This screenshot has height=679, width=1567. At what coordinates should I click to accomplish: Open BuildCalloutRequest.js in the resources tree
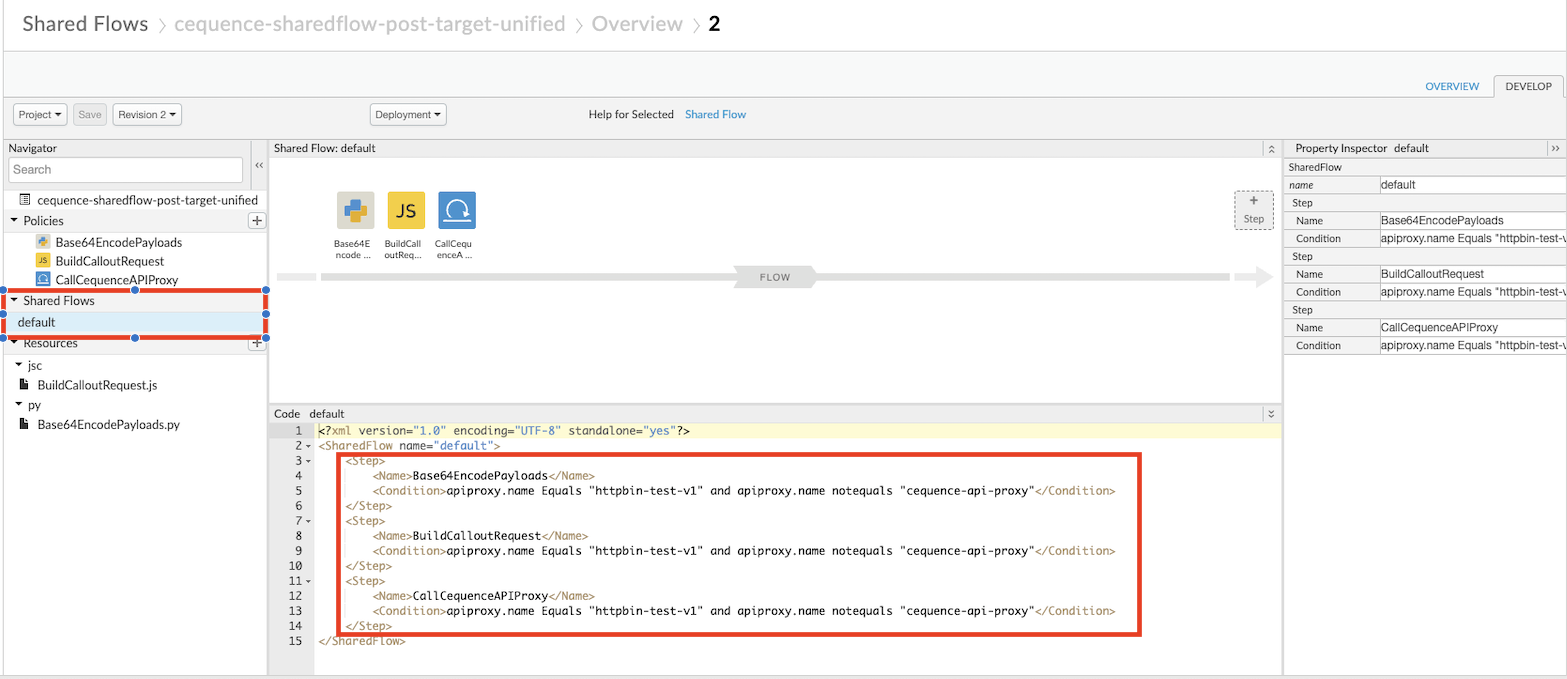97,385
